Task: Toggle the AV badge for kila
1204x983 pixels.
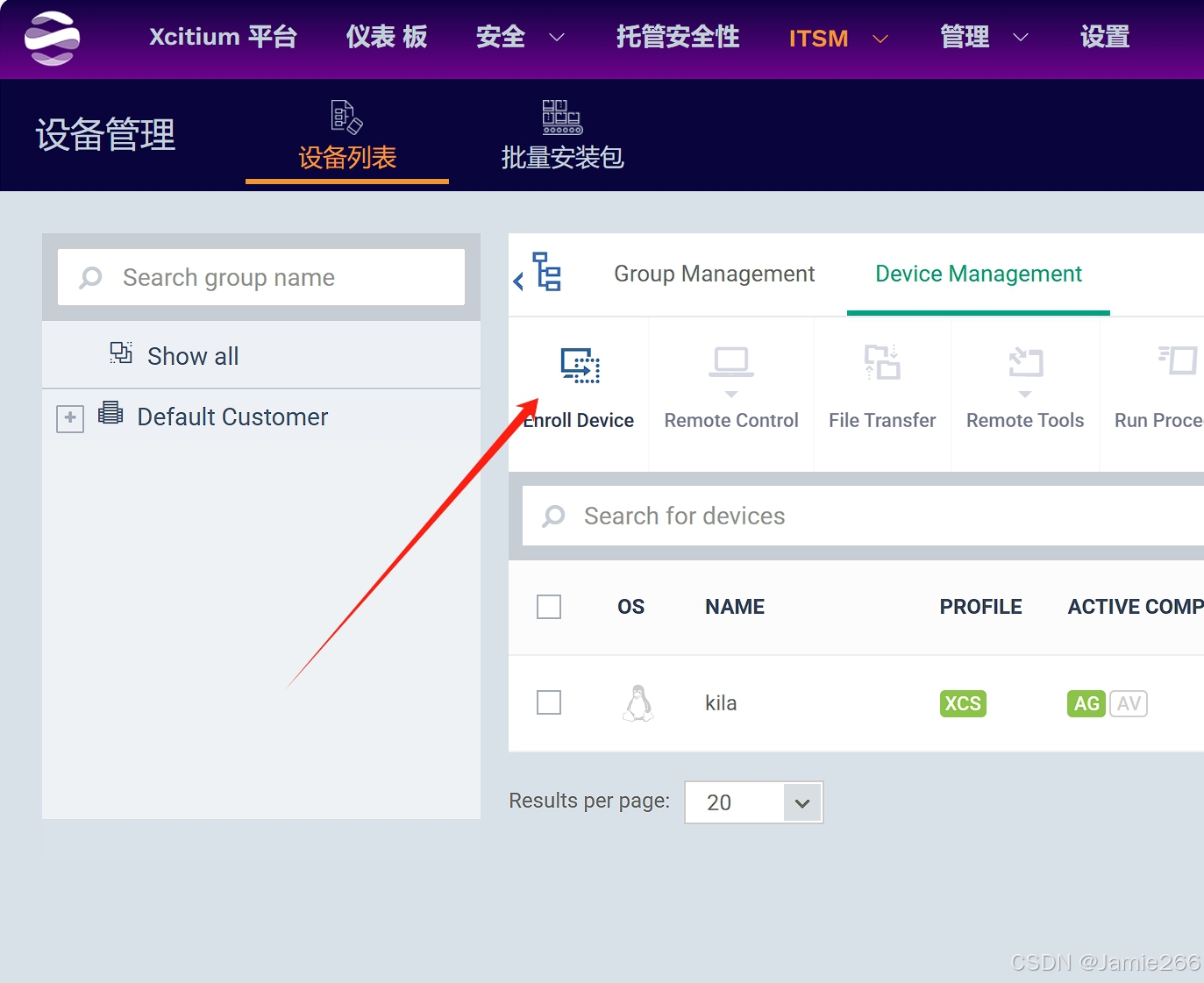Action: pos(1129,703)
